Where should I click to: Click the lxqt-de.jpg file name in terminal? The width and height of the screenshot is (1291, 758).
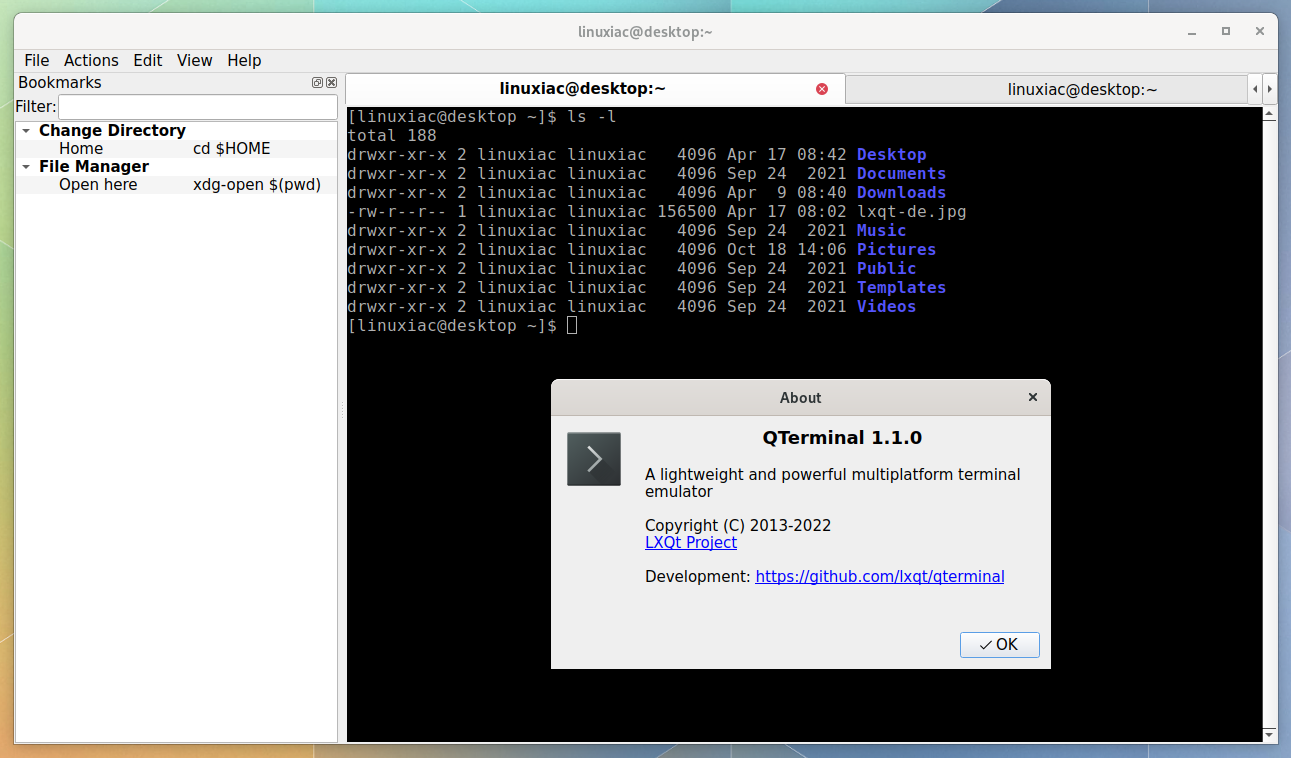pyautogui.click(x=911, y=211)
